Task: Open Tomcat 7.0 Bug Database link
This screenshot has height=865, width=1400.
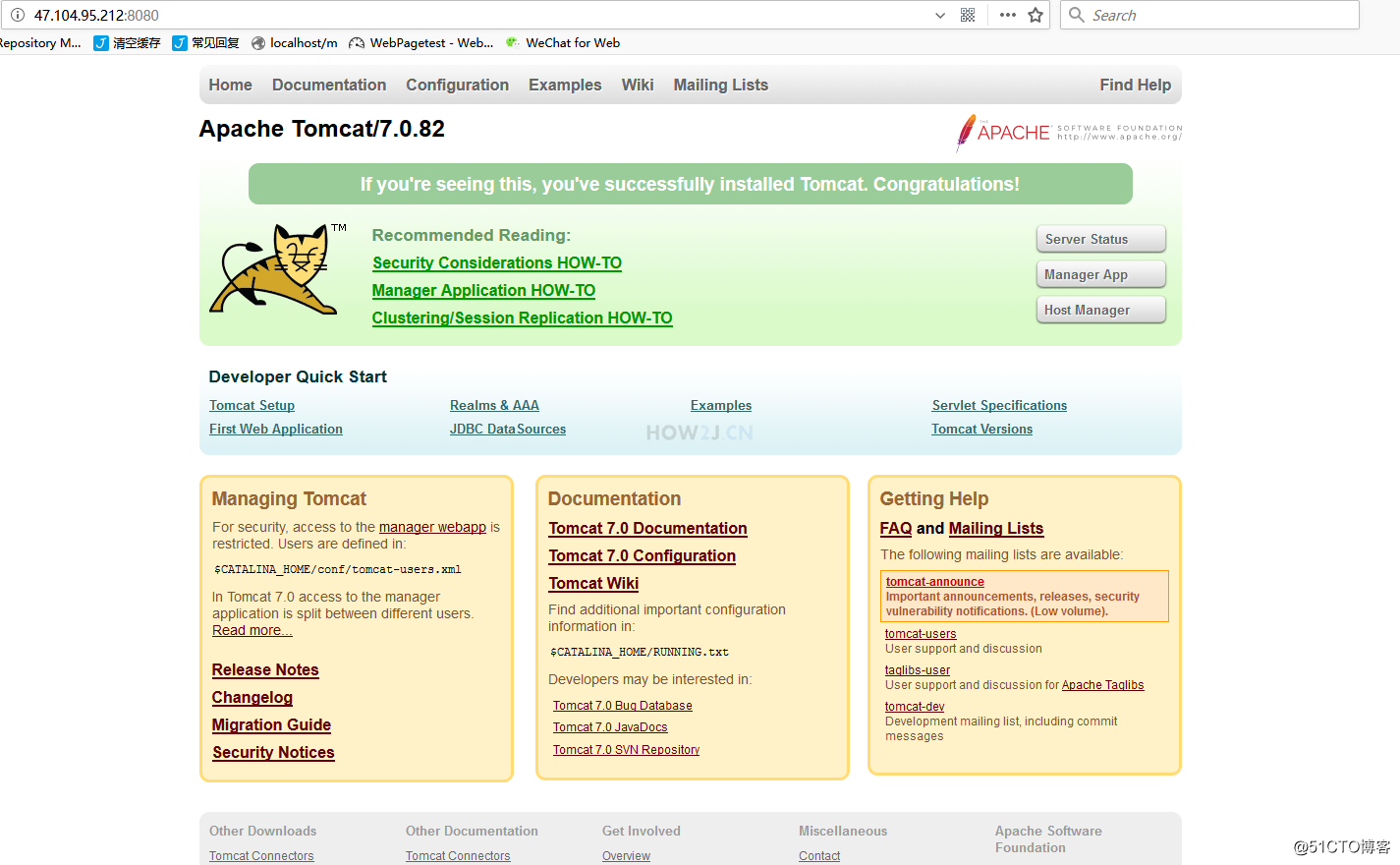Action: point(622,706)
